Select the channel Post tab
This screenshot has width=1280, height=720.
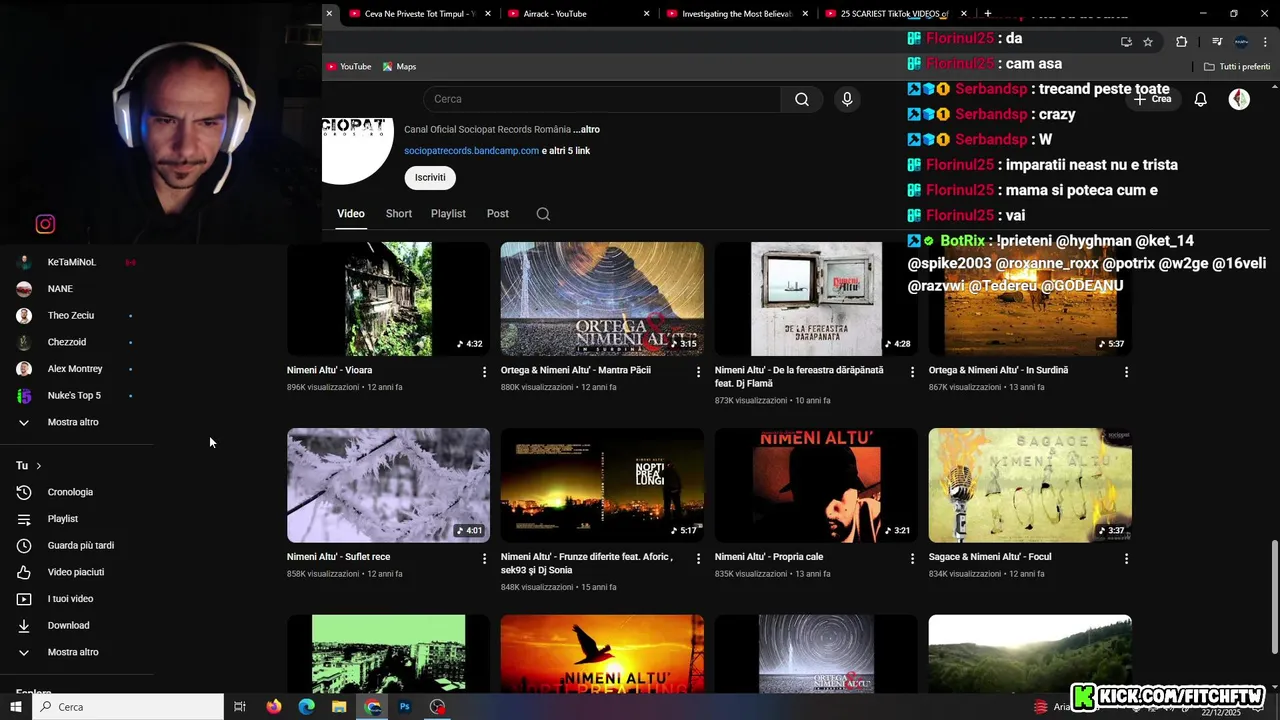point(498,214)
